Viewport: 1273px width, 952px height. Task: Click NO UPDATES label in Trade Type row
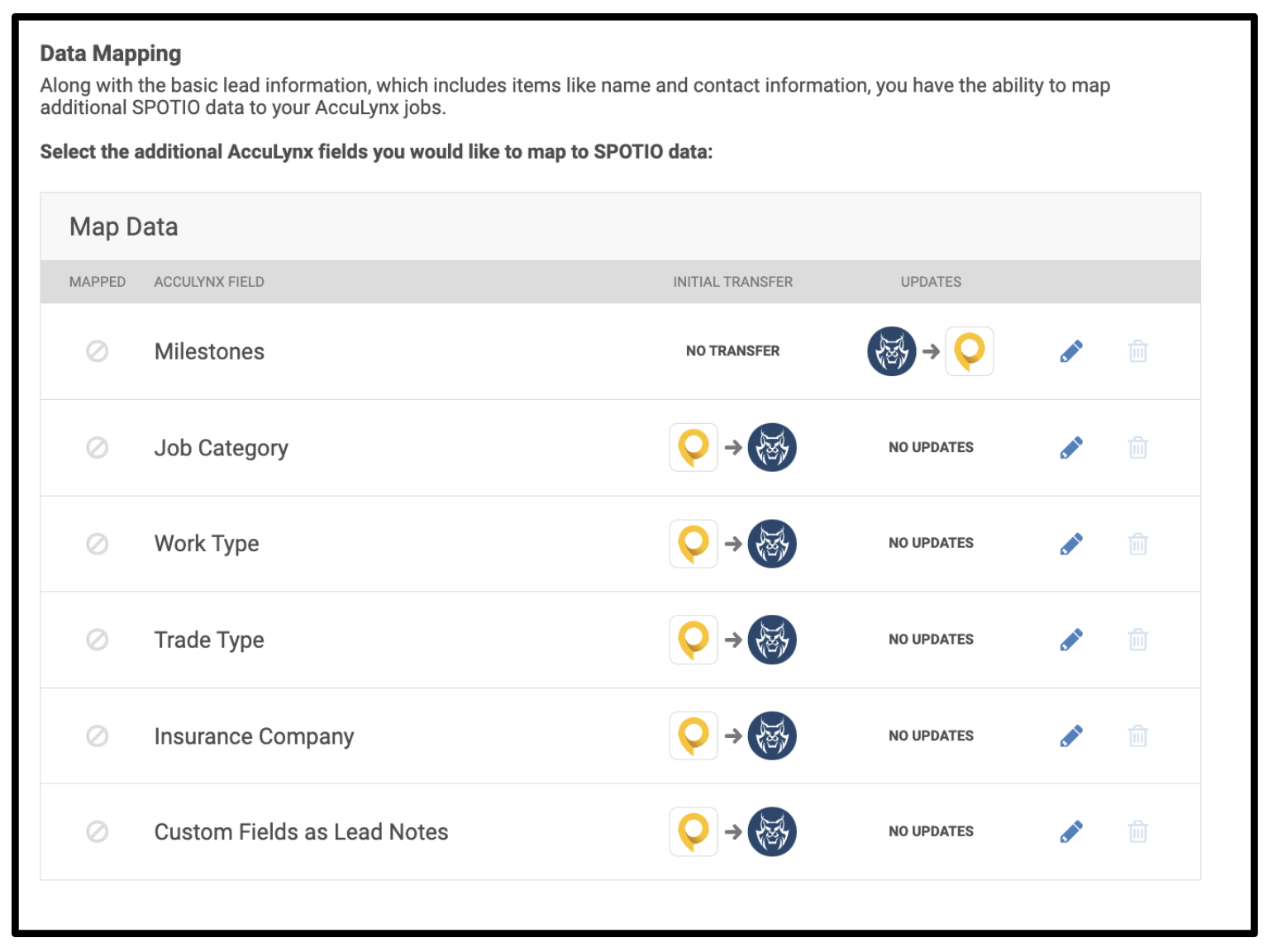[x=931, y=639]
